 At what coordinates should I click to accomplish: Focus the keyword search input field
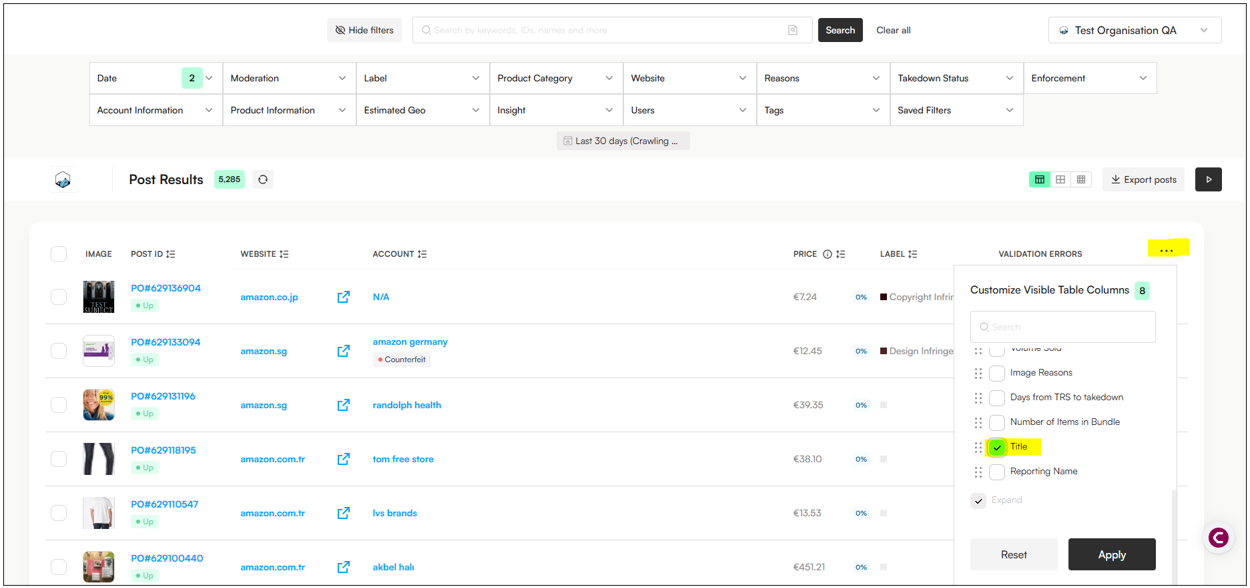pos(610,30)
